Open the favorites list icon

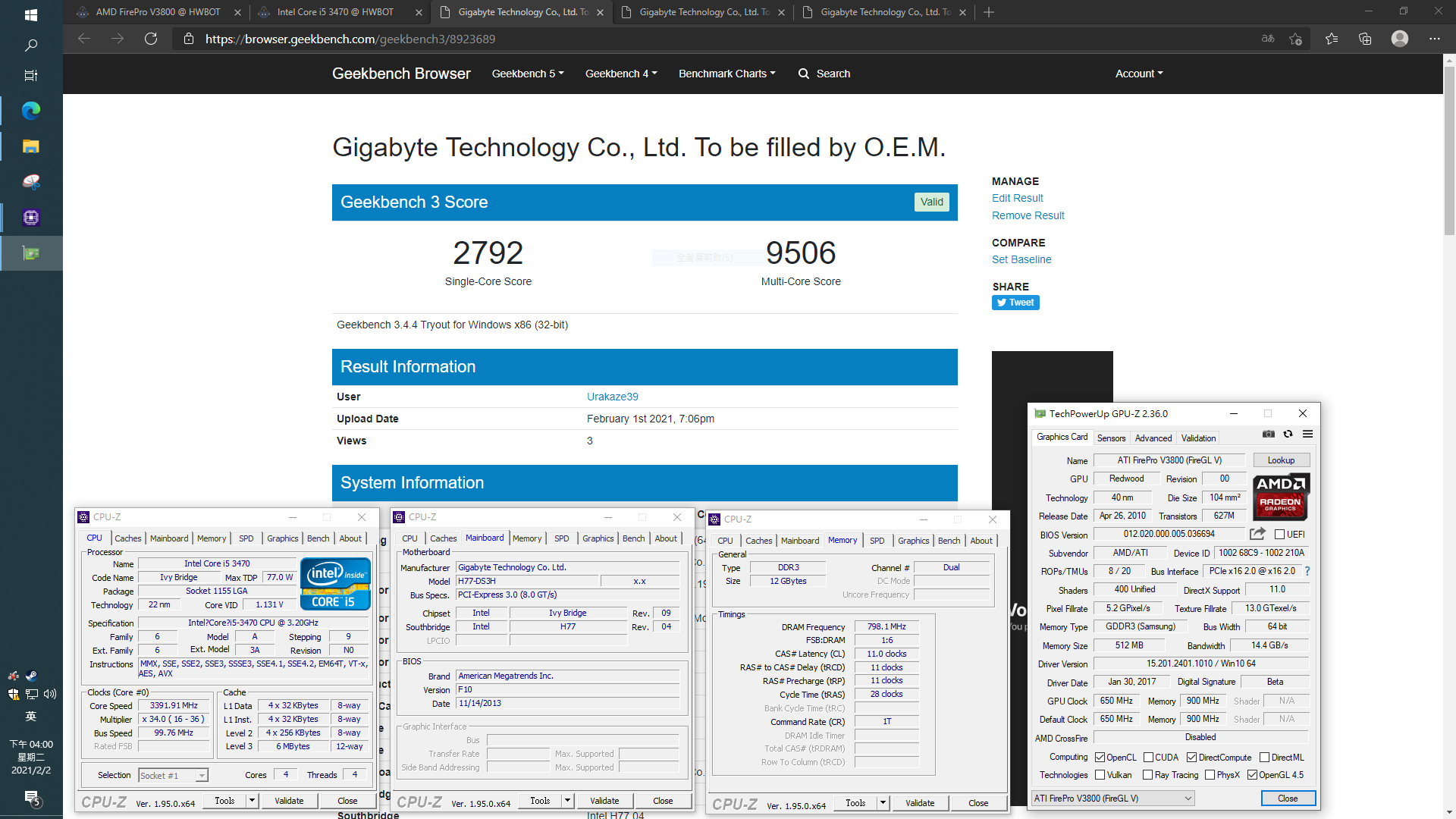click(1332, 39)
